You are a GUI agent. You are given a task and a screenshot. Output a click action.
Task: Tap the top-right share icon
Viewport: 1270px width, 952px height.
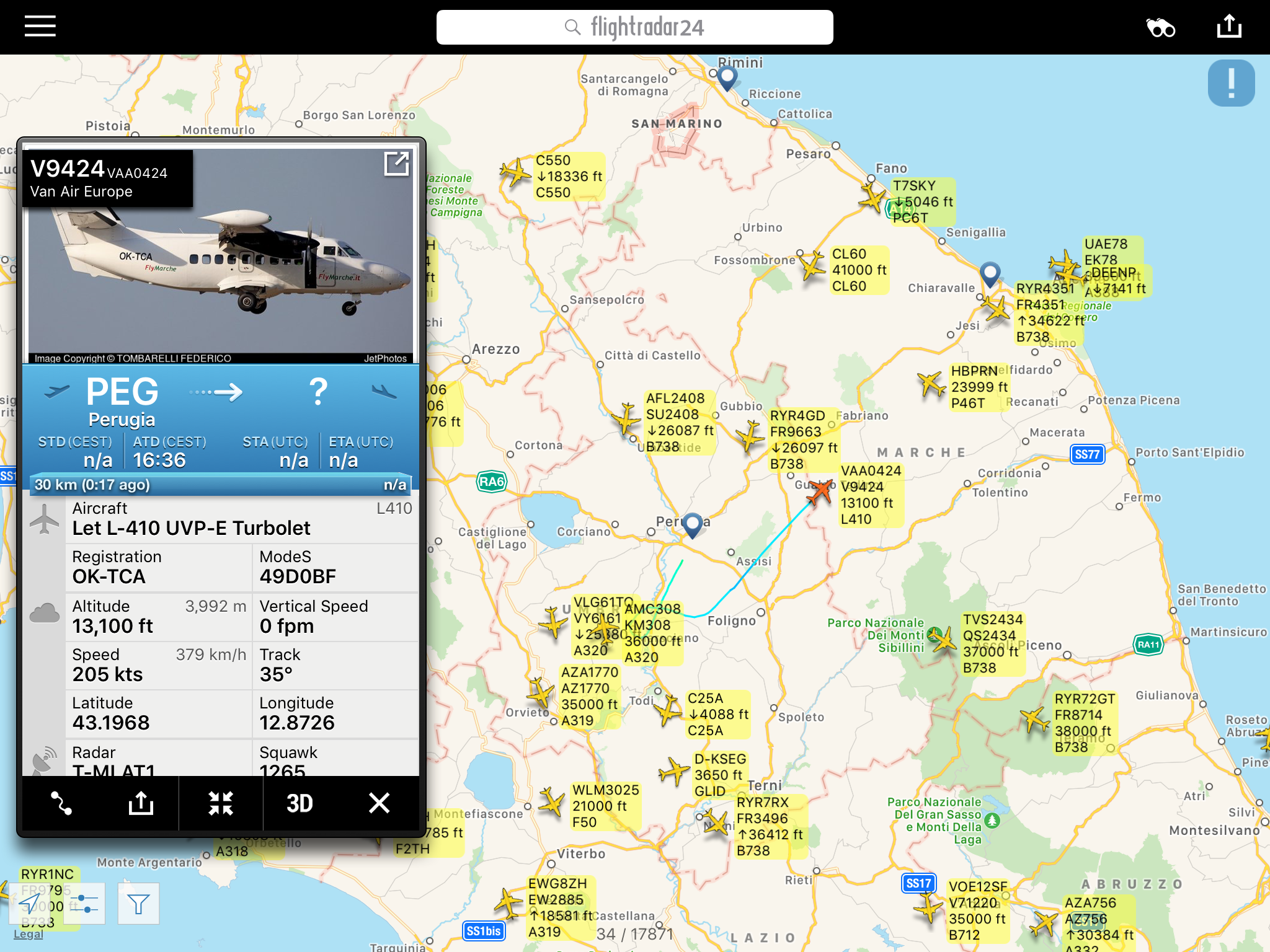[x=1228, y=27]
